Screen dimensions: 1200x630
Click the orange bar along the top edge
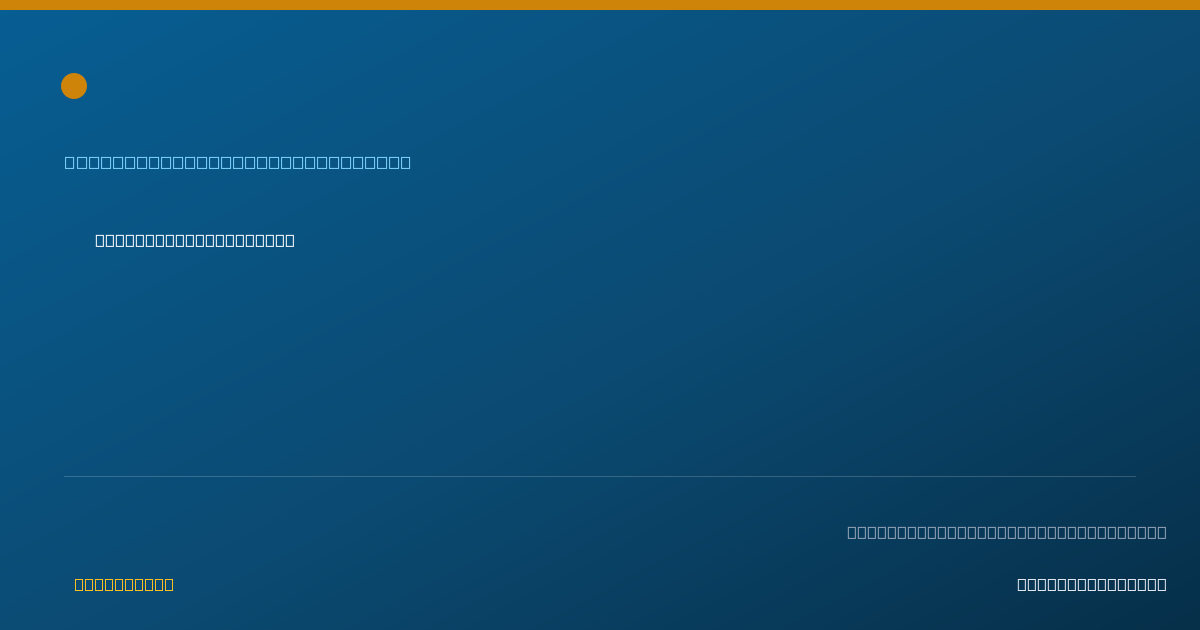coord(600,5)
